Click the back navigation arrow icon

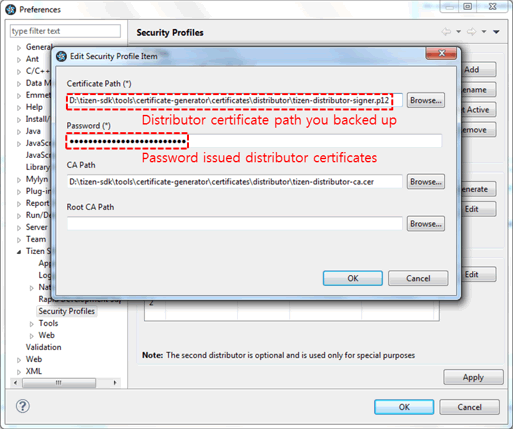pyautogui.click(x=446, y=32)
